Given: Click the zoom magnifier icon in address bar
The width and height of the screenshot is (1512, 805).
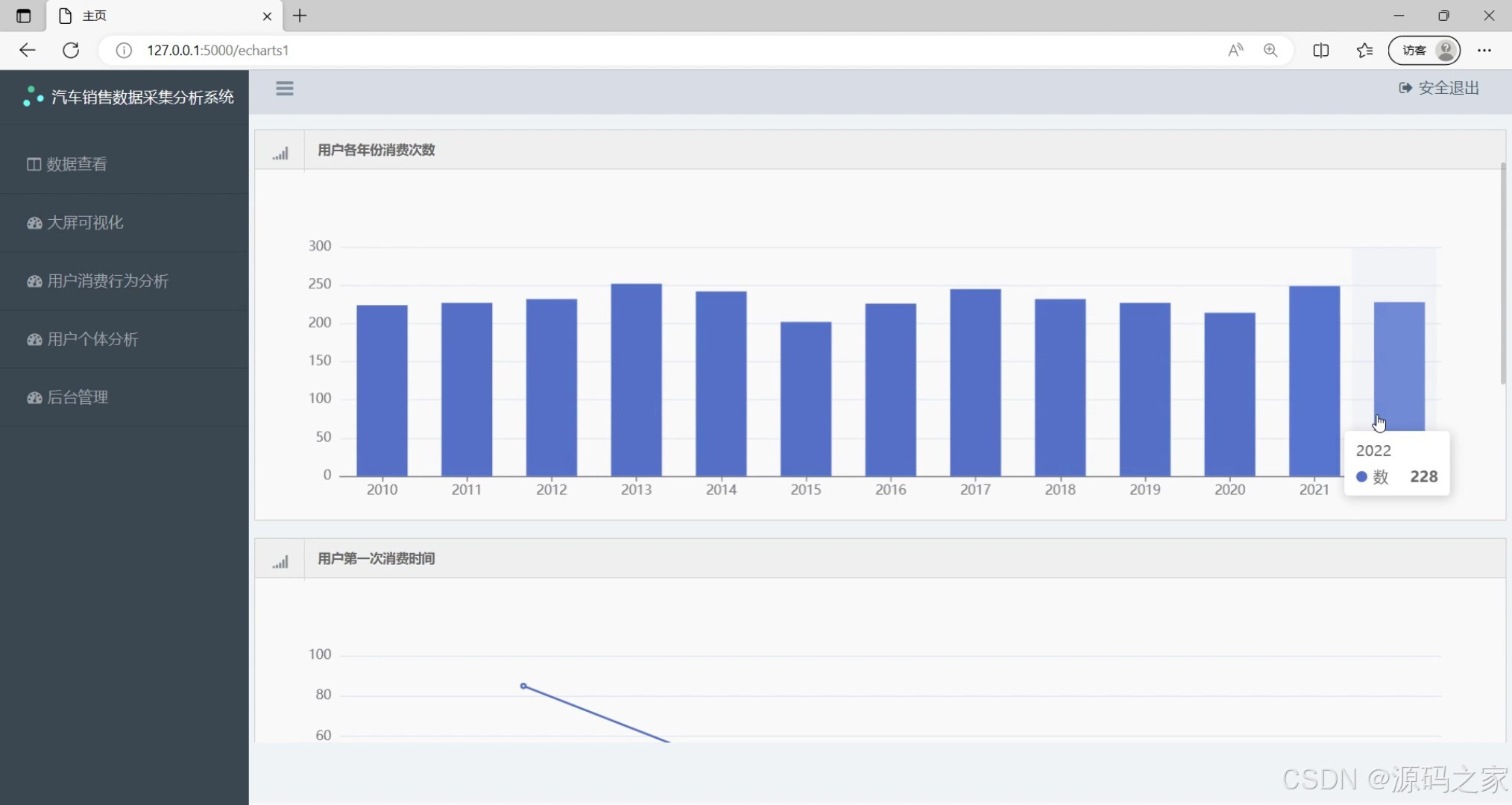Looking at the screenshot, I should (1270, 50).
